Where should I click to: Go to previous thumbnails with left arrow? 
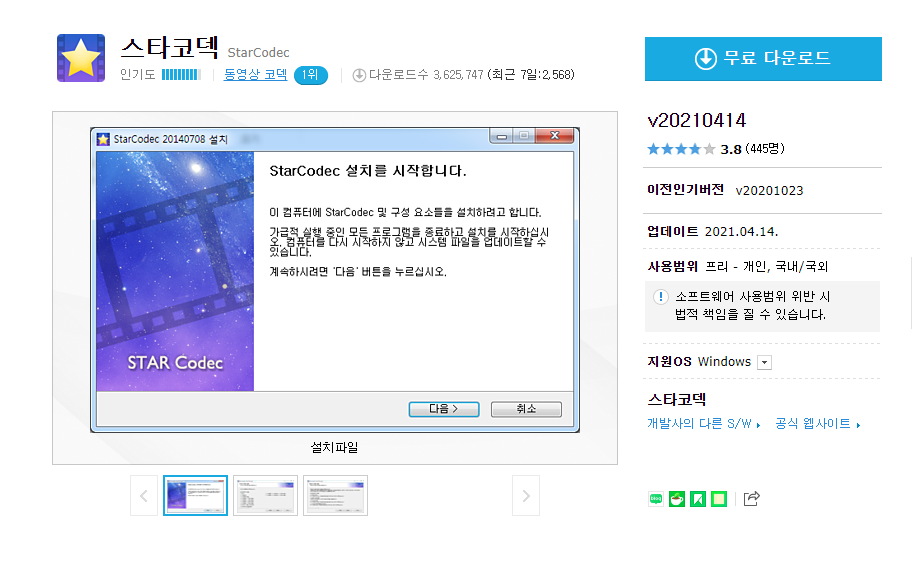tap(144, 495)
